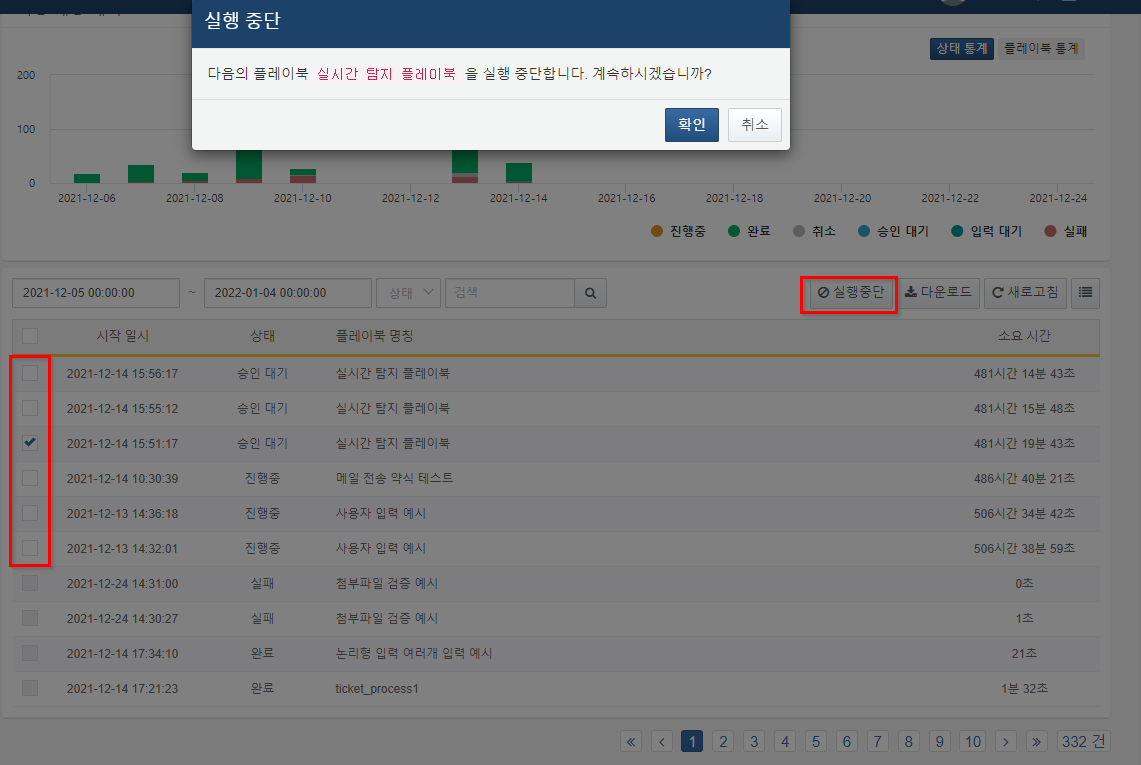This screenshot has width=1141, height=765.
Task: Open 메일 전송 약식 테스트 playbook row
Action: [556, 478]
